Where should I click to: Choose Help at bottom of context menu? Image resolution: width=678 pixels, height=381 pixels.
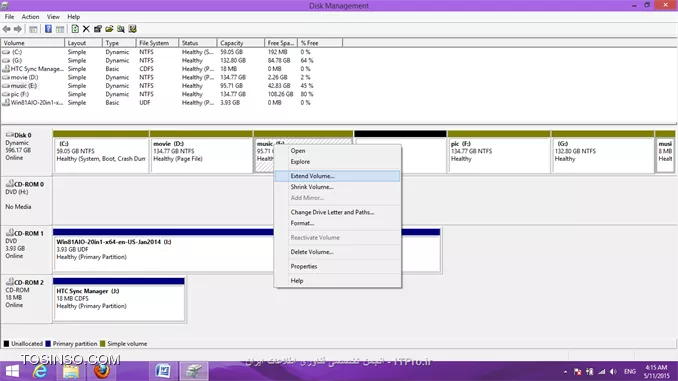coord(337,281)
